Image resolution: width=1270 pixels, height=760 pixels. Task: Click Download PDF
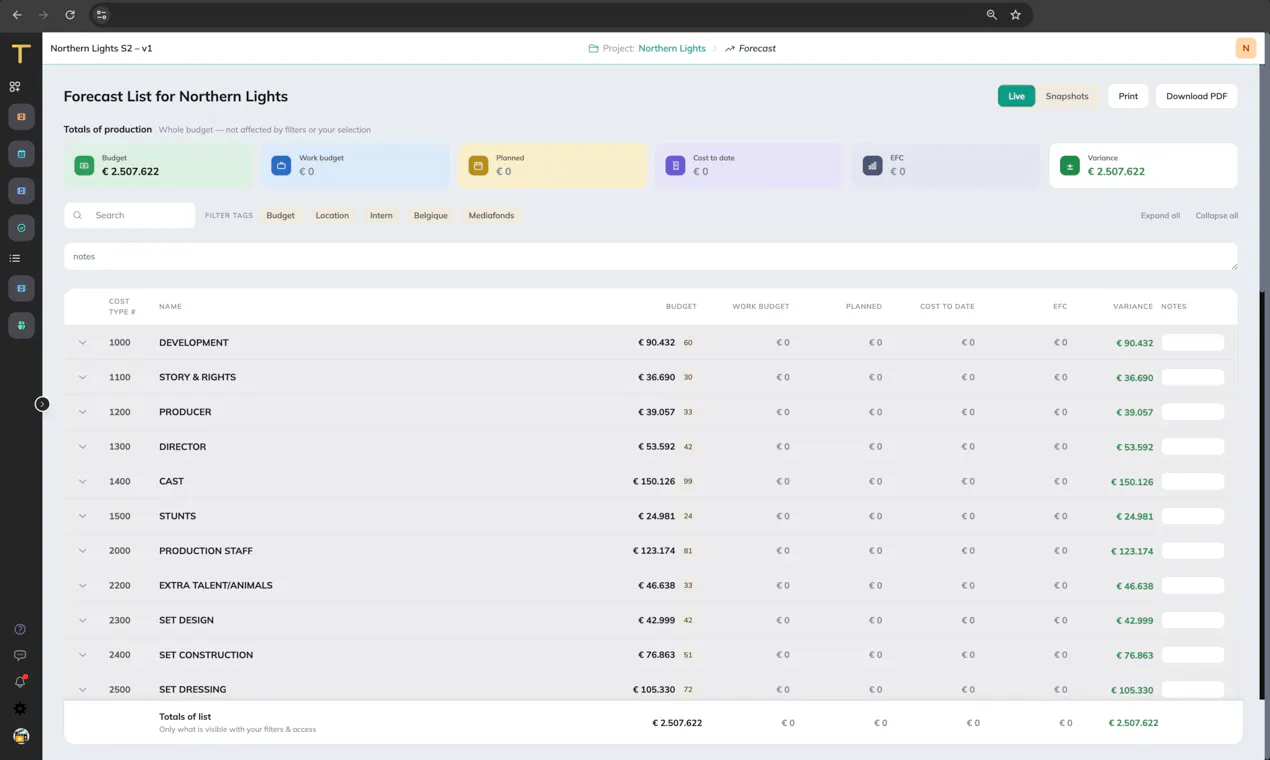pyautogui.click(x=1197, y=96)
